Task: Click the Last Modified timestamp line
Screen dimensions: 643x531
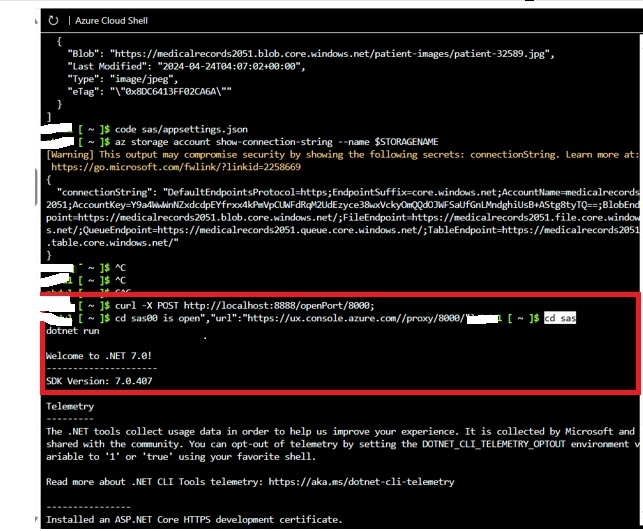Action: pyautogui.click(x=186, y=66)
